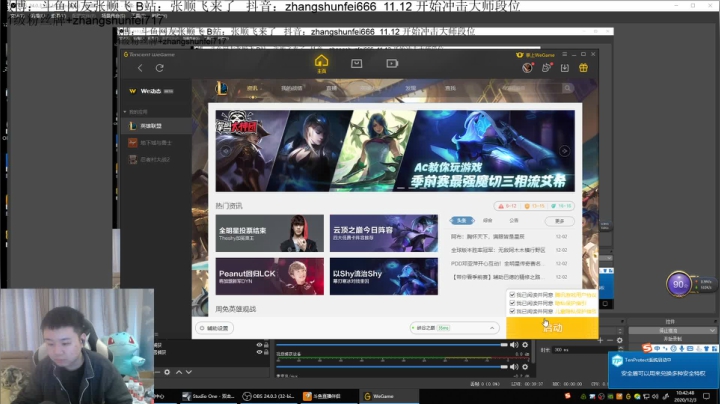Screen dimensions: 720x404
Task: Move OBS source up with arrow
Action: (179, 372)
